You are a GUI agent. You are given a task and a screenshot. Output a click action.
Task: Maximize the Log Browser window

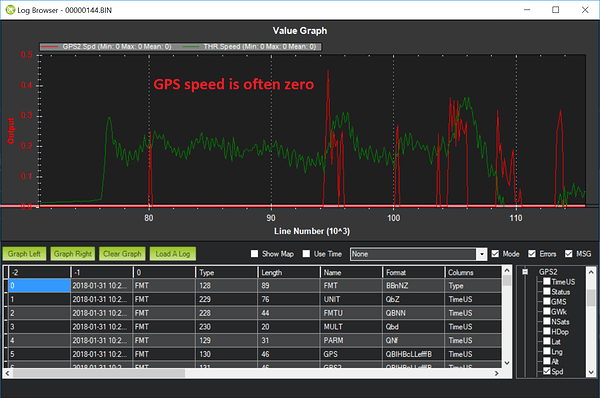(556, 10)
